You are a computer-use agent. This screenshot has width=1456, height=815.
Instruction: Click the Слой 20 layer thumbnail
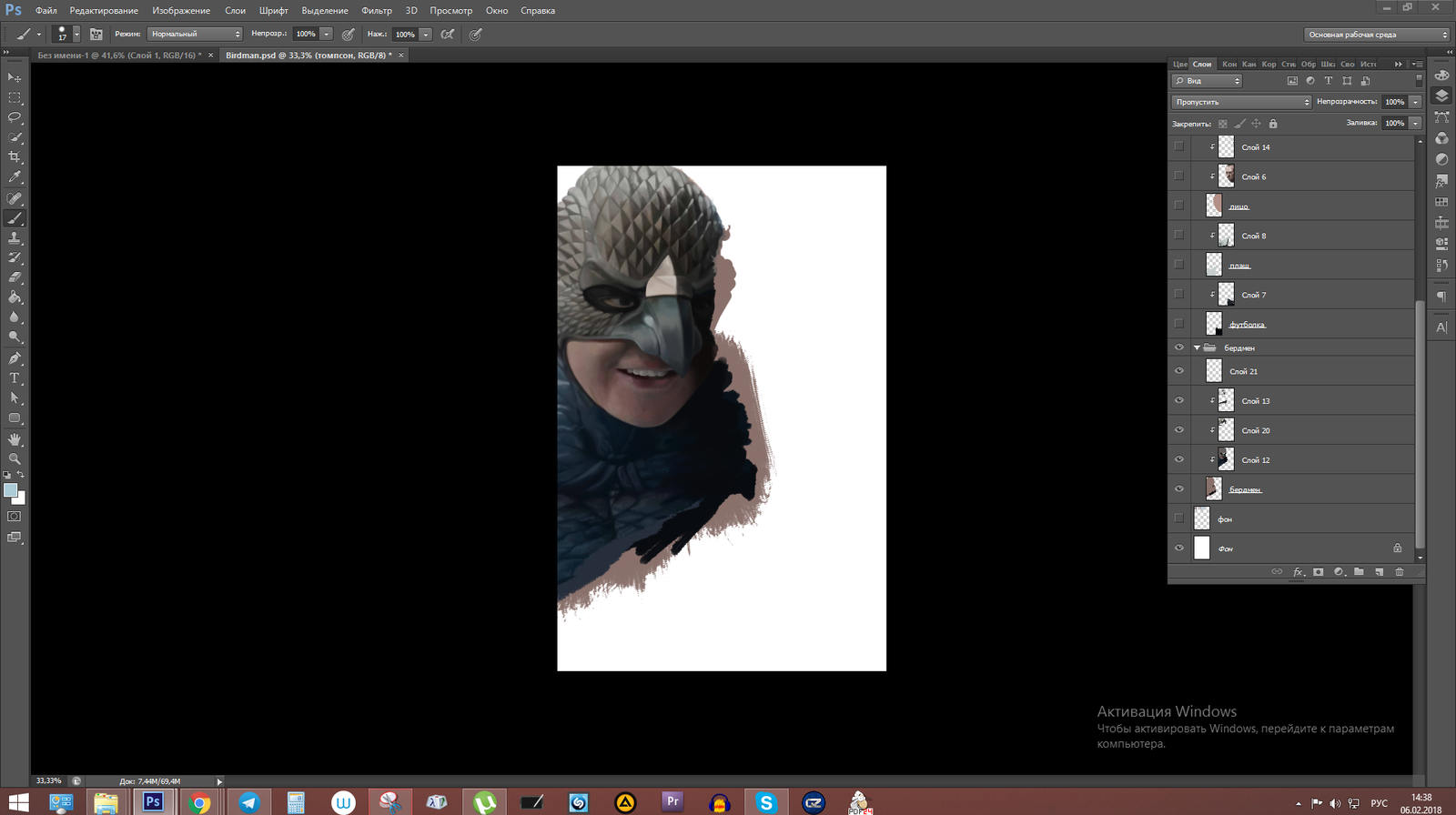tap(1226, 430)
